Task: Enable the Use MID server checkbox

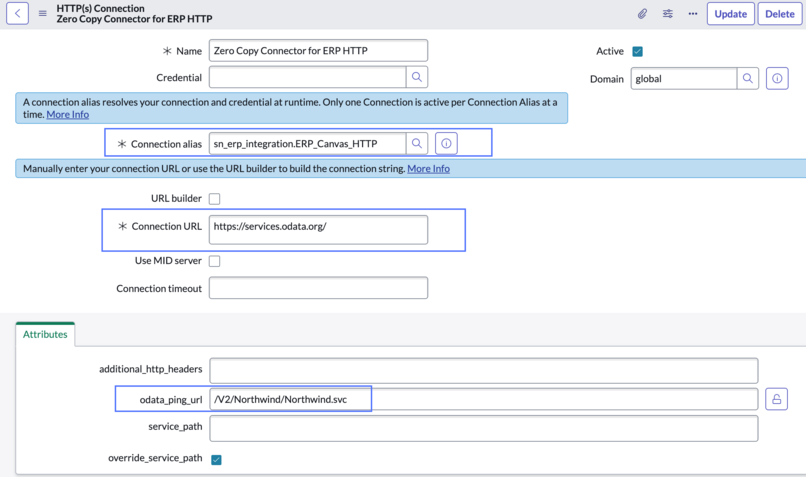Action: click(x=215, y=261)
